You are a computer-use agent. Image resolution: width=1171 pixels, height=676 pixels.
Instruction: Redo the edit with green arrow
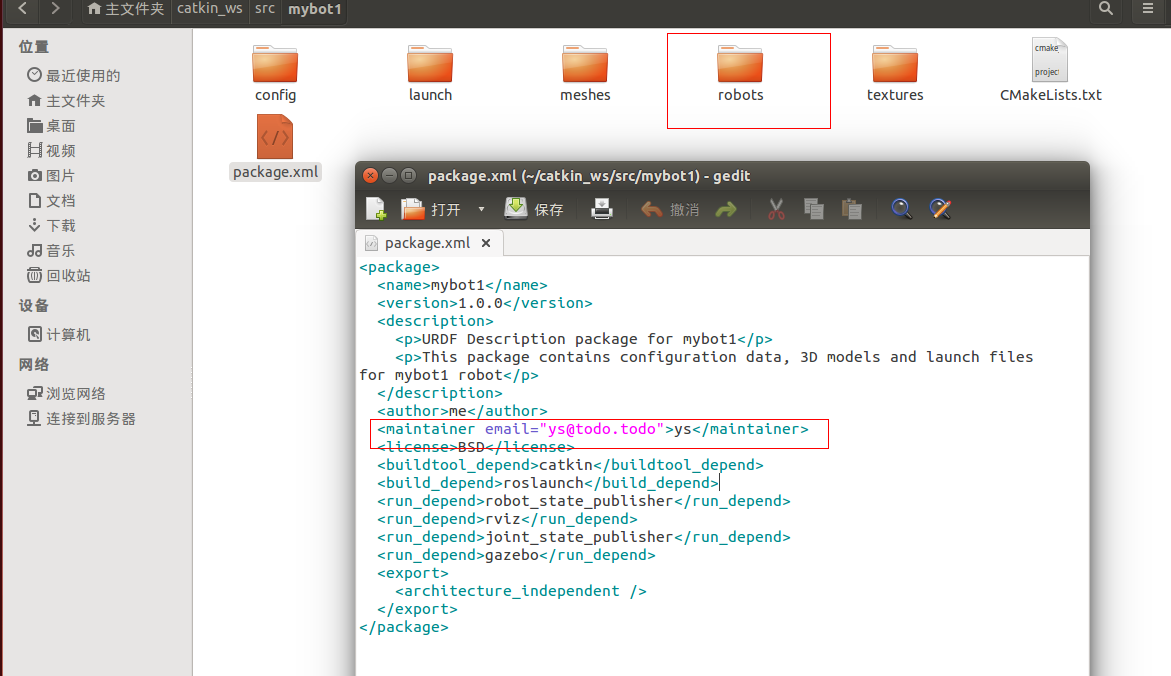(726, 210)
